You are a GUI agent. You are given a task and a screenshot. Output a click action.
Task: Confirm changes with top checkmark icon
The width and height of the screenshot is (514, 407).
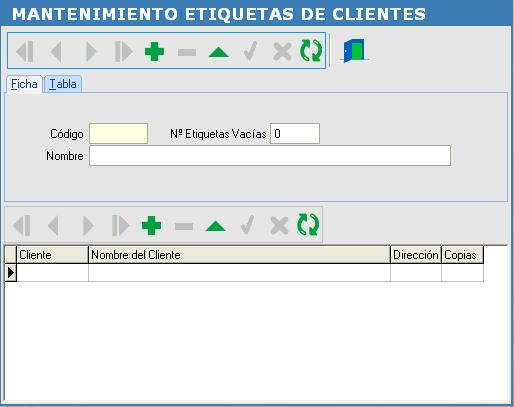click(250, 51)
